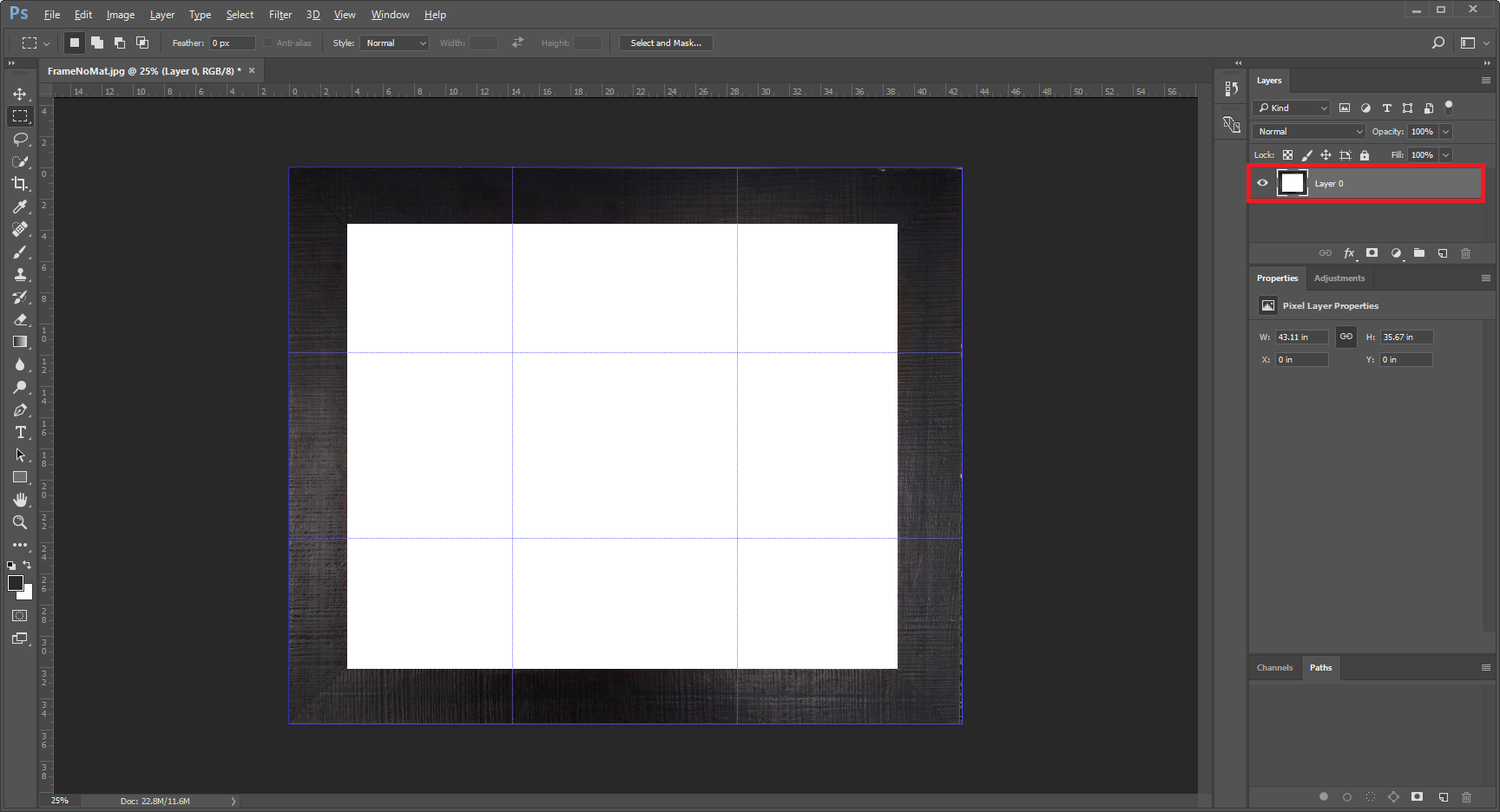Close the FrameNoMat.jpg document tab

pyautogui.click(x=252, y=70)
